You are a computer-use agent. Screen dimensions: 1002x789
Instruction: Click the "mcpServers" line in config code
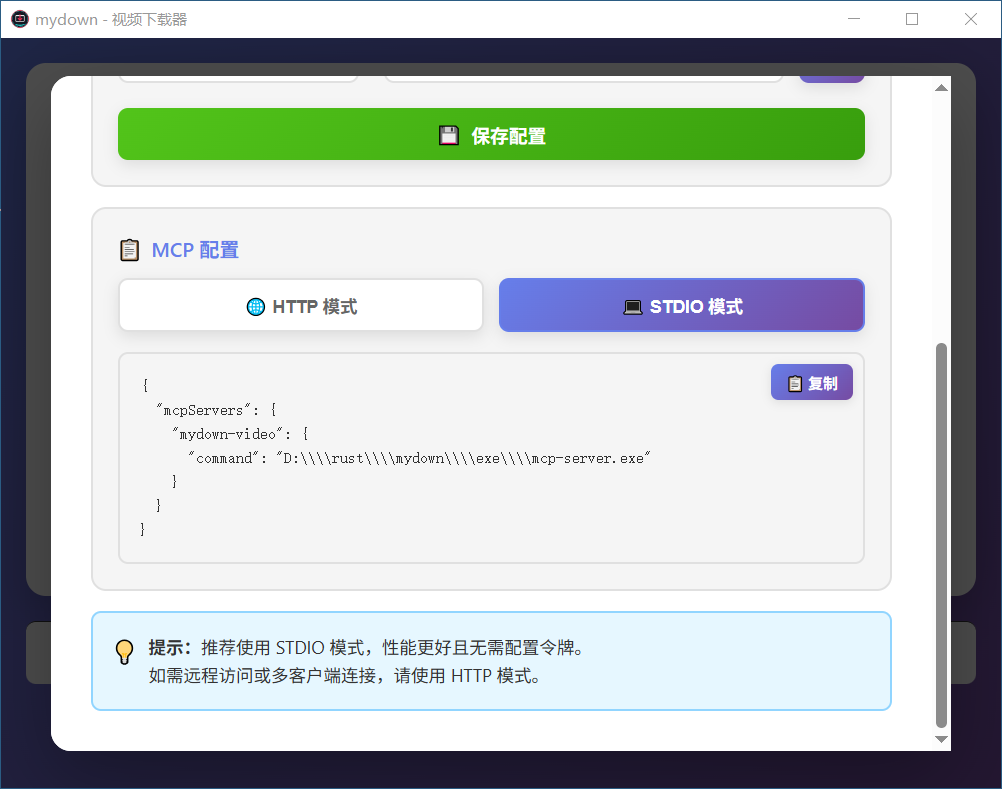point(216,410)
